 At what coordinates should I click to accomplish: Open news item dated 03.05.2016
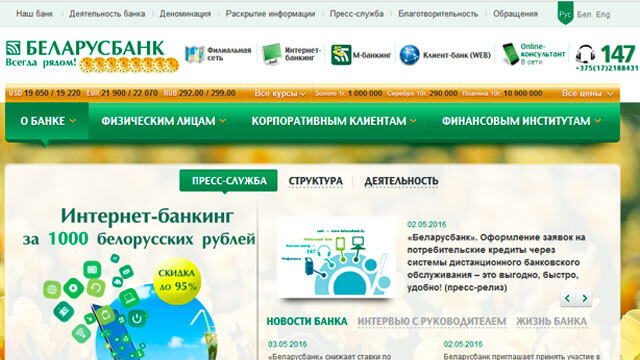[x=330, y=357]
